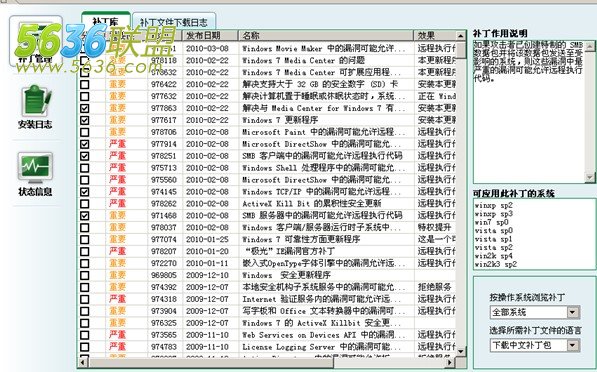Check the box for patch 978037

85,227
